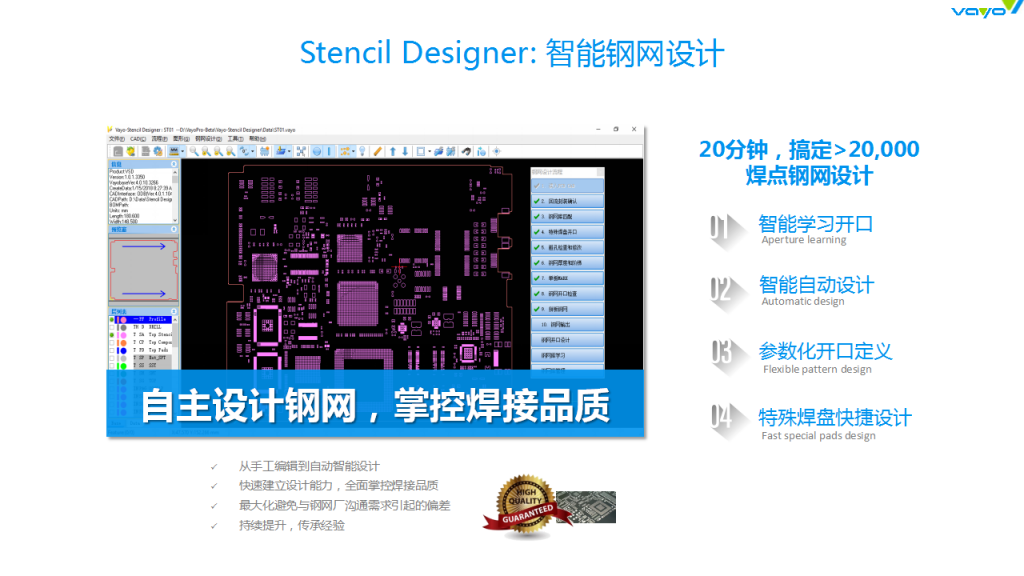Image resolution: width=1024 pixels, height=576 pixels.
Task: Click workflow step 4 button
Action: click(568, 232)
